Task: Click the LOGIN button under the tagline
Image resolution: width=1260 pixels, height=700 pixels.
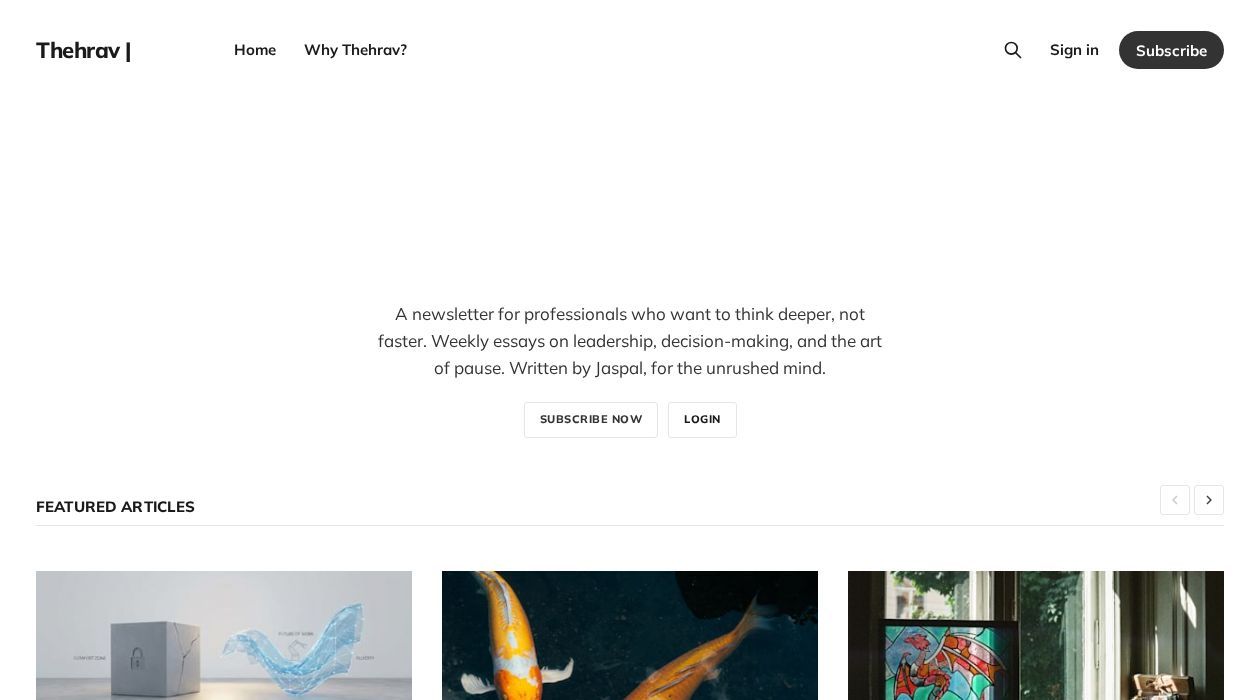Action: pyautogui.click(x=702, y=420)
